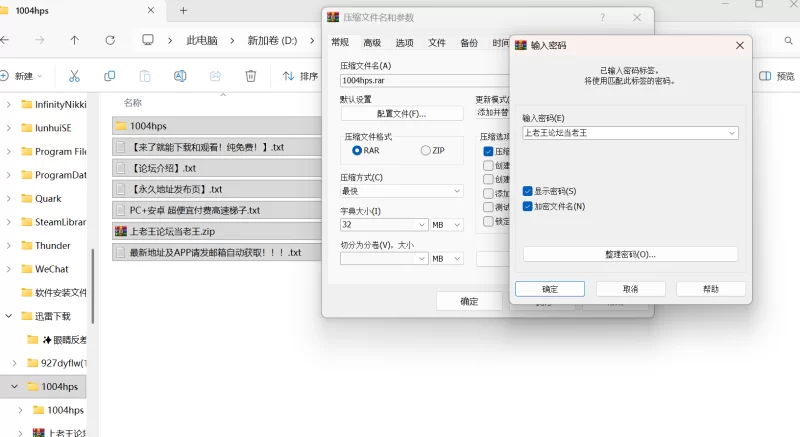Close the 输入密码 dialog

[x=740, y=45]
